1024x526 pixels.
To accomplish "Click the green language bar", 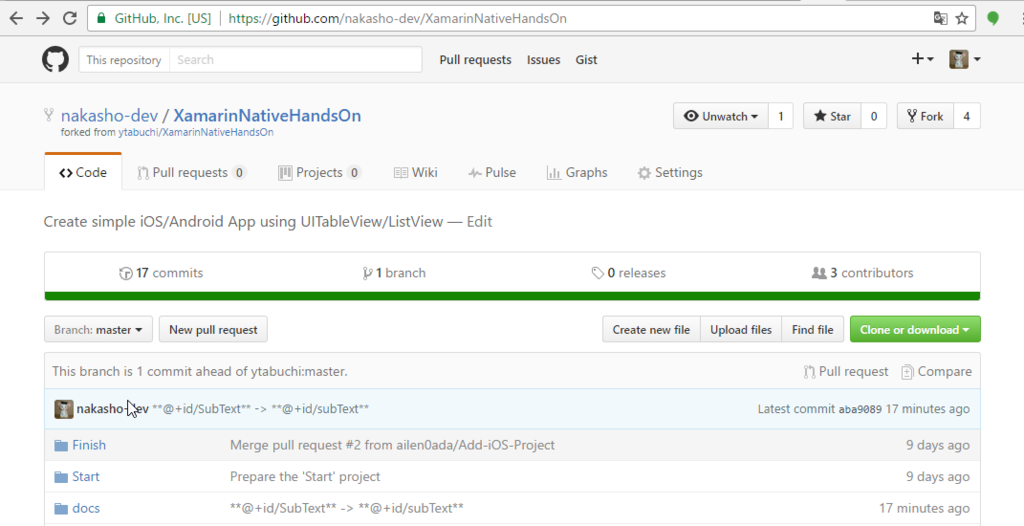I will coord(512,296).
